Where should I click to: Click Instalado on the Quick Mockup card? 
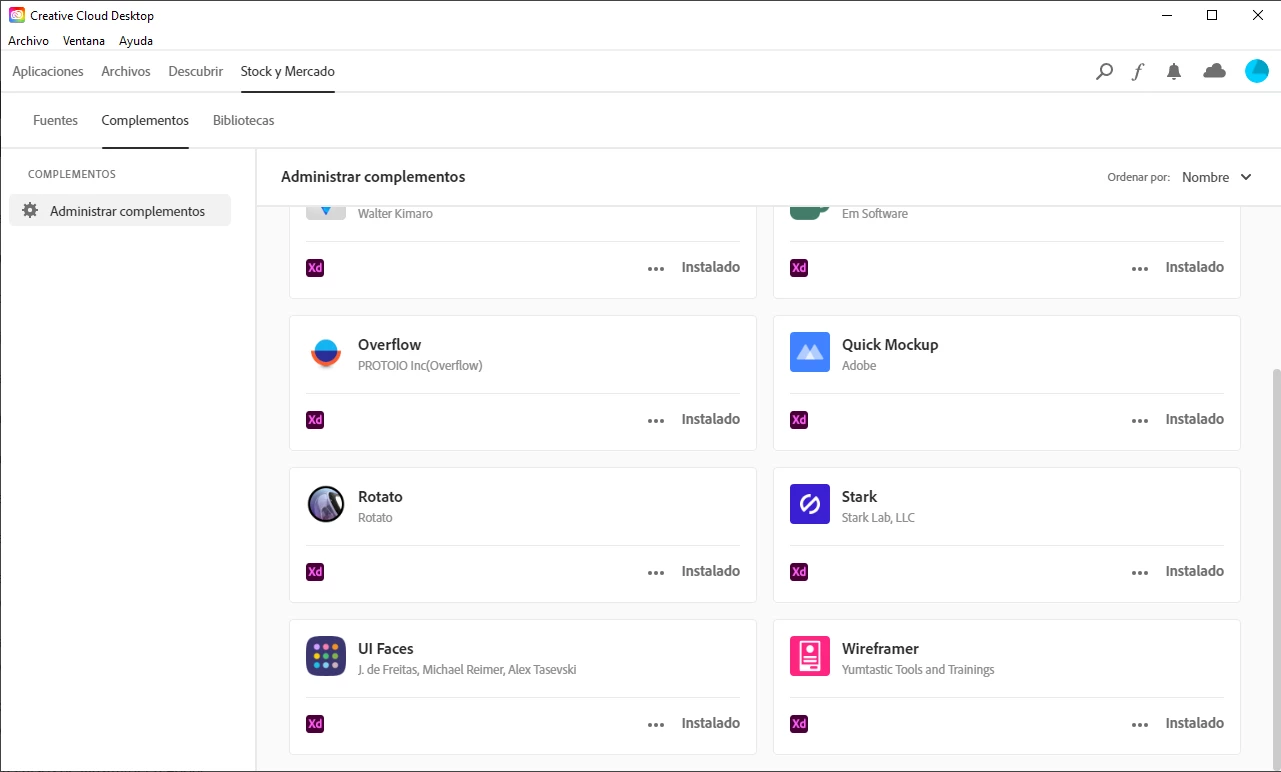1195,419
